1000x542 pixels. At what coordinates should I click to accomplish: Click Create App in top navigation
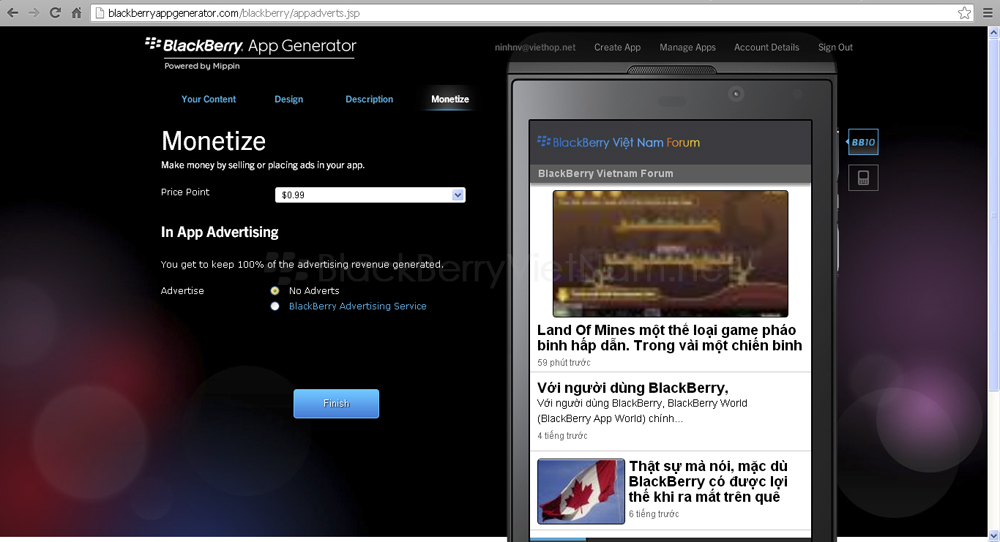(617, 47)
